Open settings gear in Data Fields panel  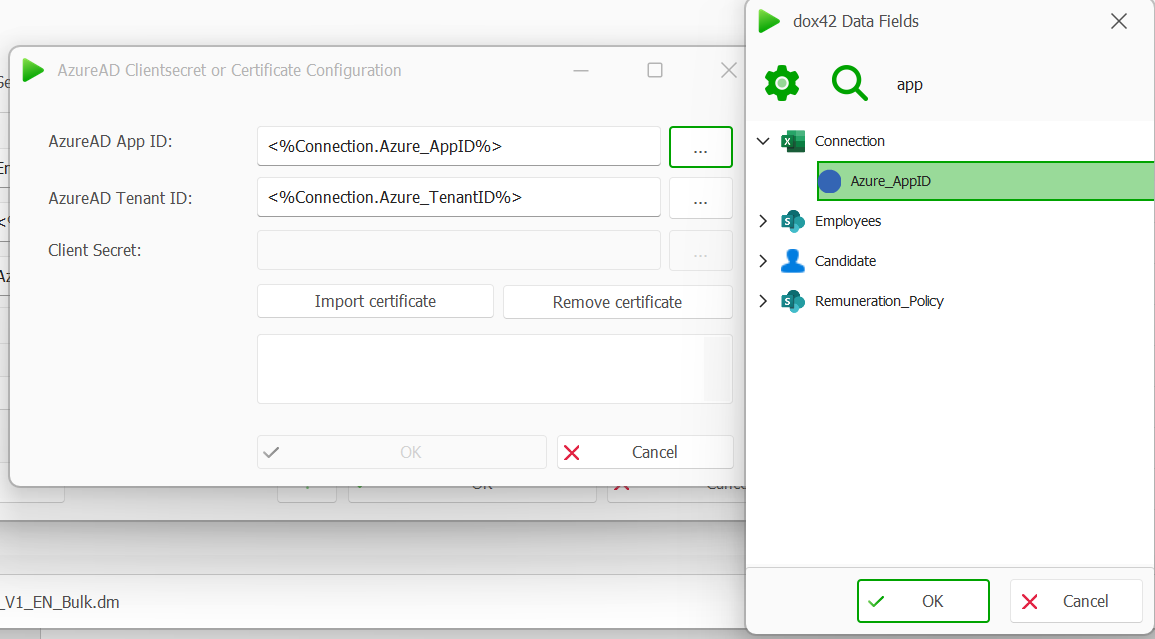tap(782, 83)
